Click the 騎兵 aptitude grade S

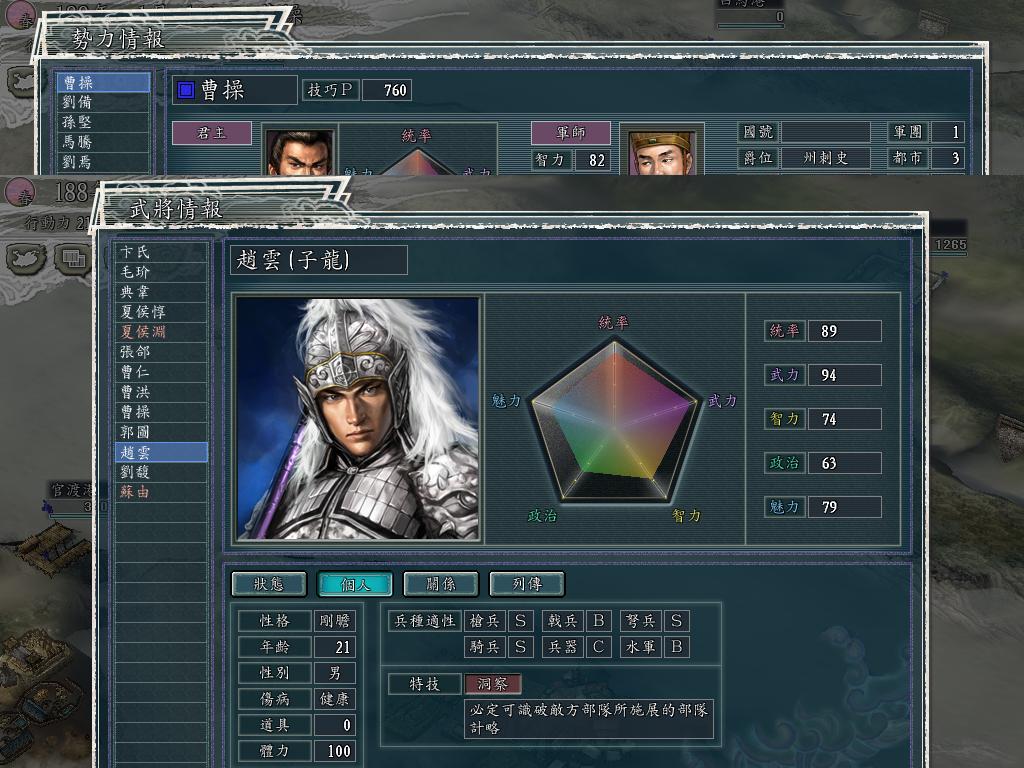[x=520, y=647]
